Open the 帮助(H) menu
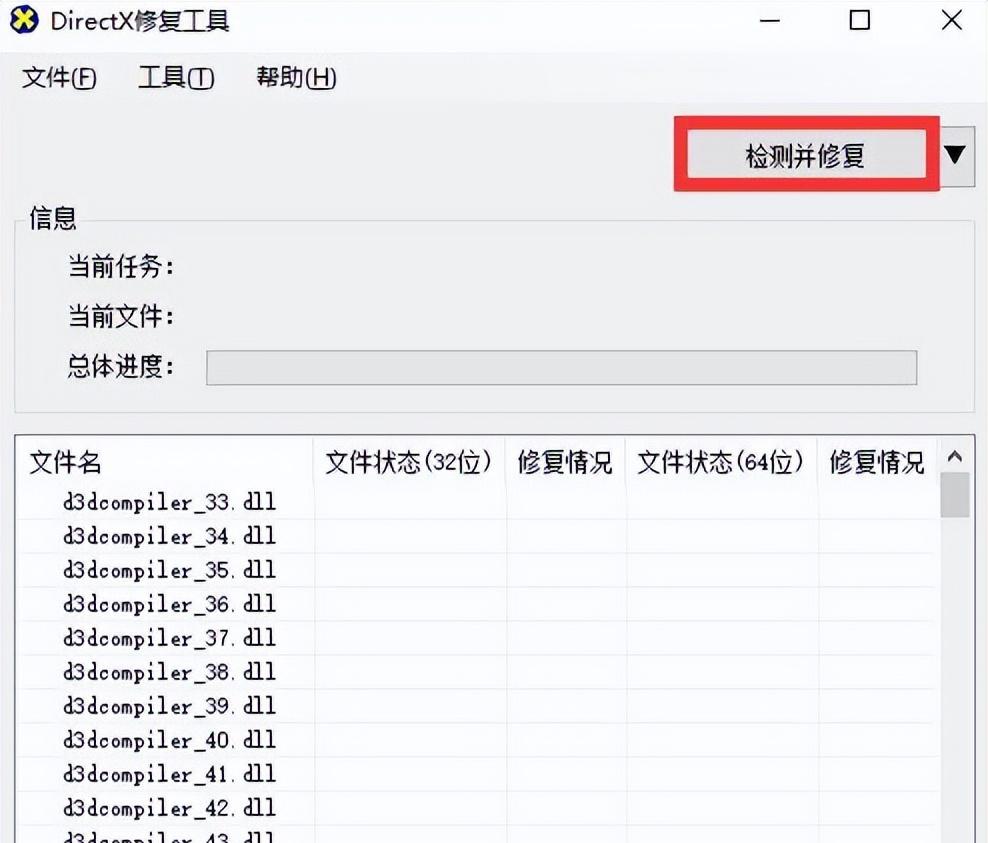988x843 pixels. [296, 78]
